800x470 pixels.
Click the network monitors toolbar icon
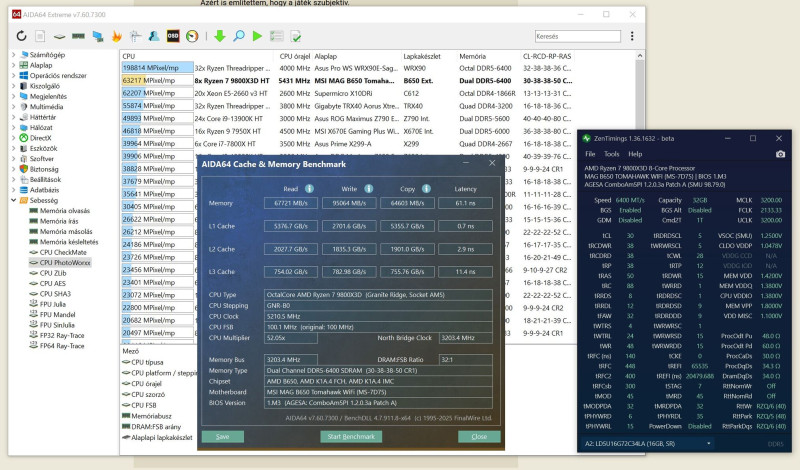pos(97,36)
